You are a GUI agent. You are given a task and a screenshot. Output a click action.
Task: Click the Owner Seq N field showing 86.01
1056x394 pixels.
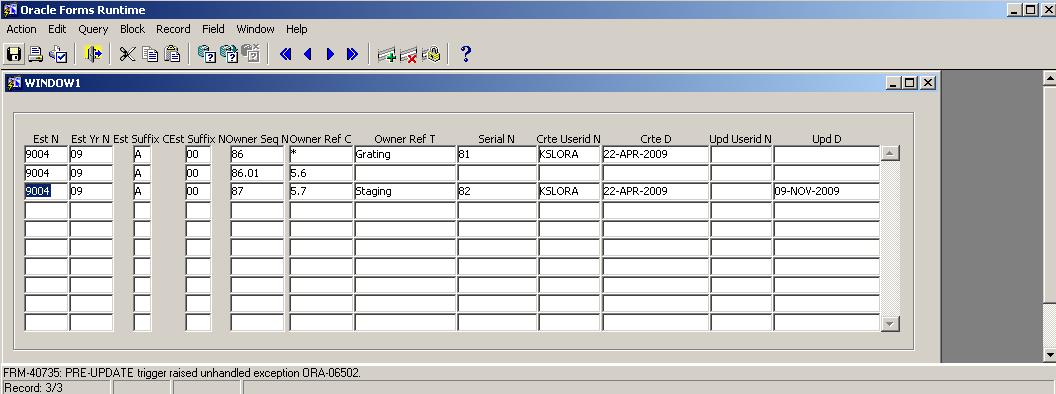[x=257, y=173]
